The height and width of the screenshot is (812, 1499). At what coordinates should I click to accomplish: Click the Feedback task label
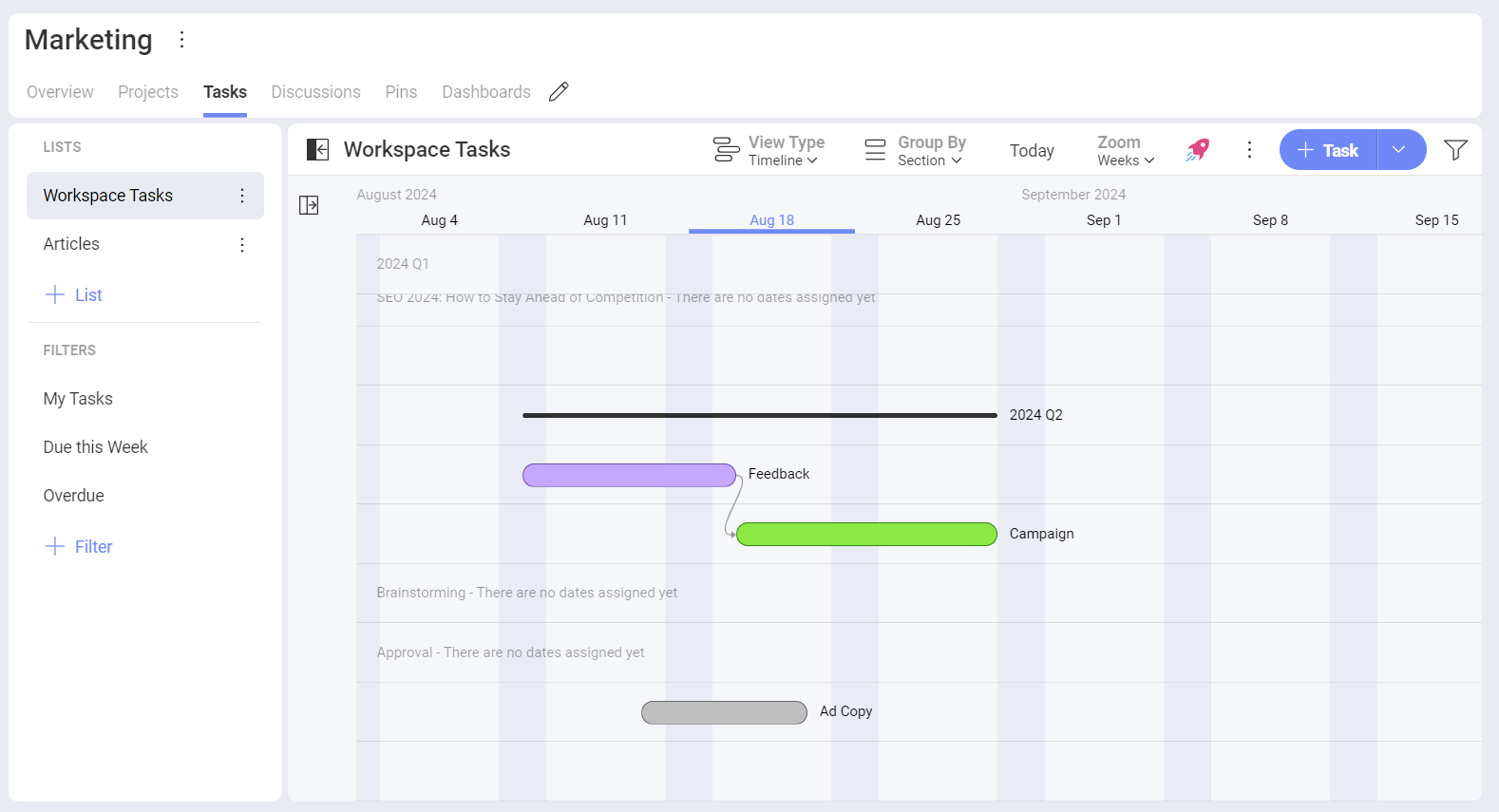pos(779,474)
